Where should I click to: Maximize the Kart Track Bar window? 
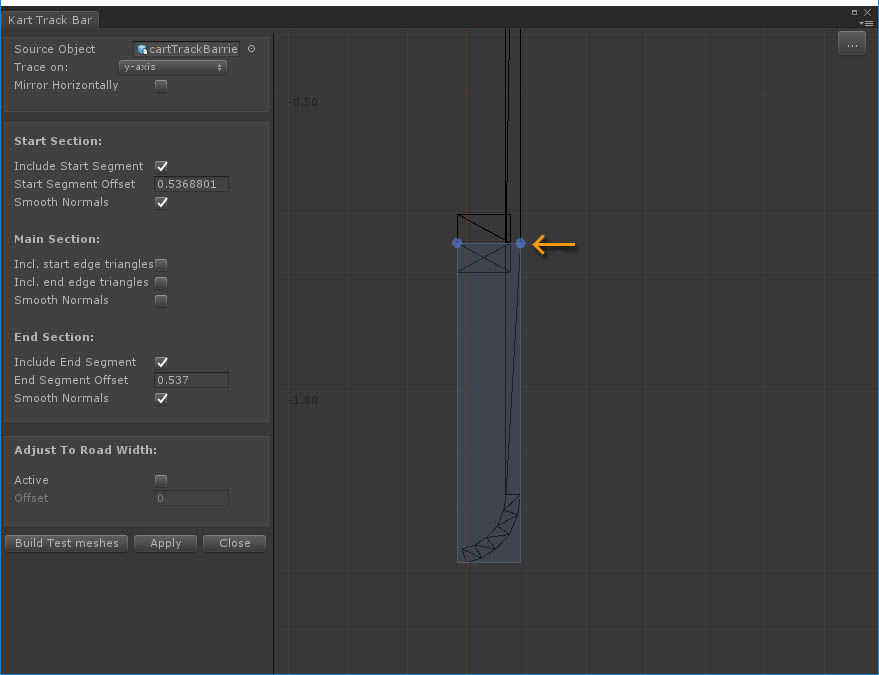point(854,12)
